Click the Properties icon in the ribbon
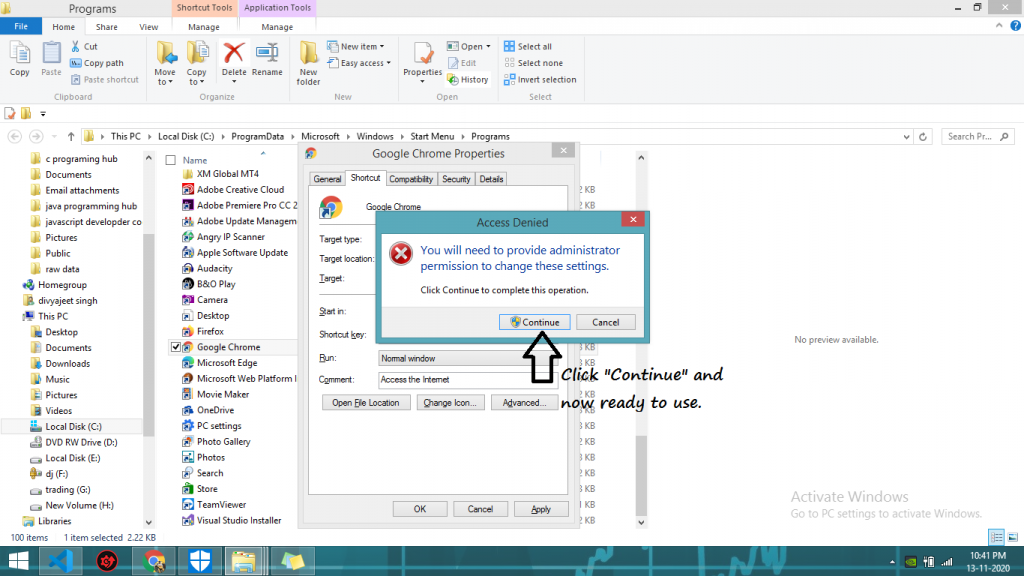Image resolution: width=1024 pixels, height=576 pixels. (x=423, y=54)
